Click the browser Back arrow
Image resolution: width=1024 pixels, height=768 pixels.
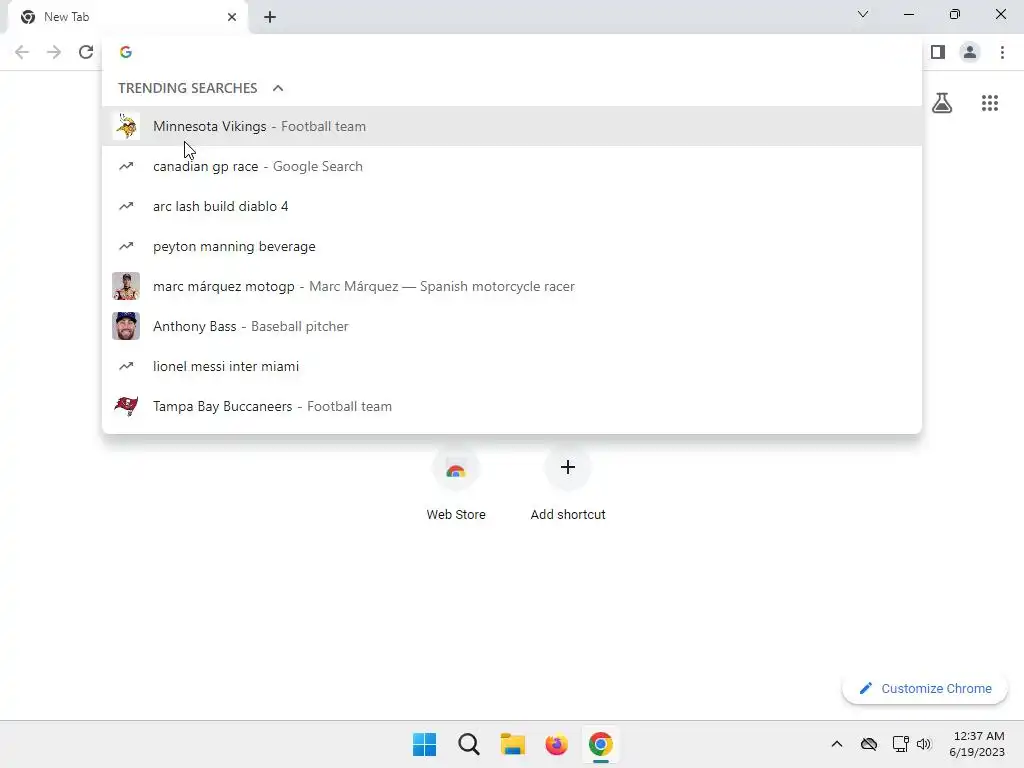coord(22,52)
